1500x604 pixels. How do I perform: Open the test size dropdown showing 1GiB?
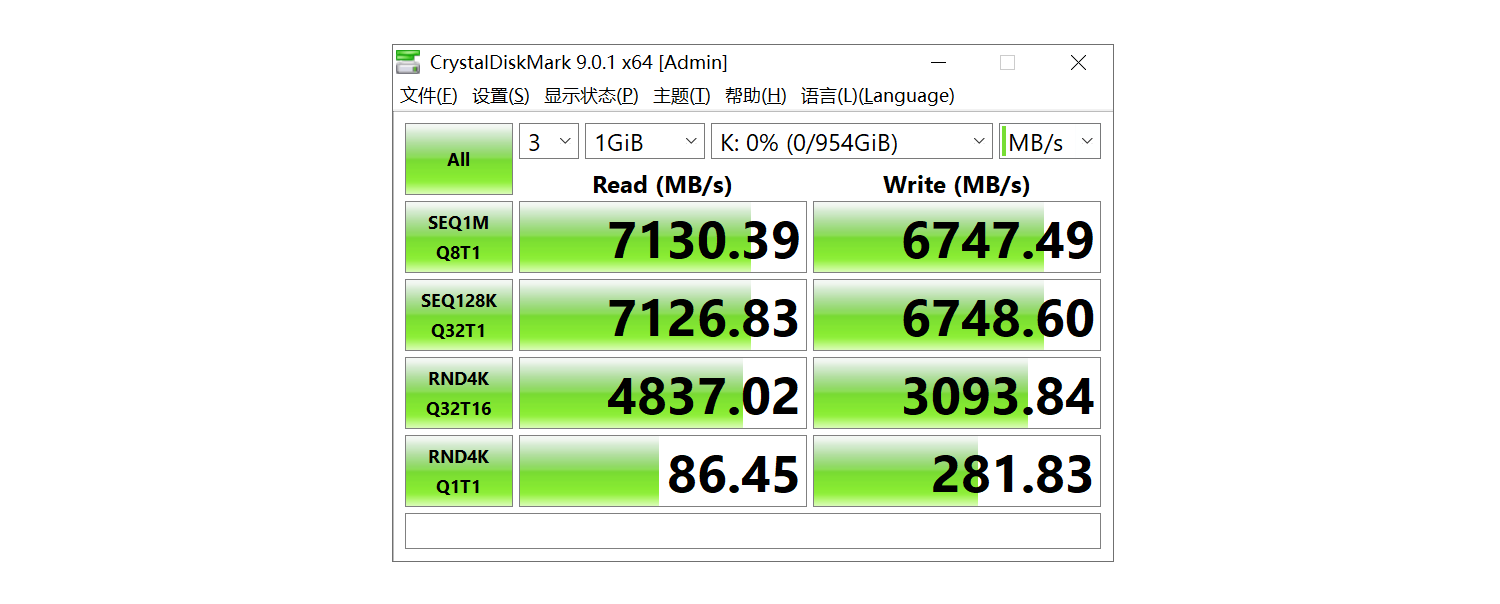[x=645, y=142]
